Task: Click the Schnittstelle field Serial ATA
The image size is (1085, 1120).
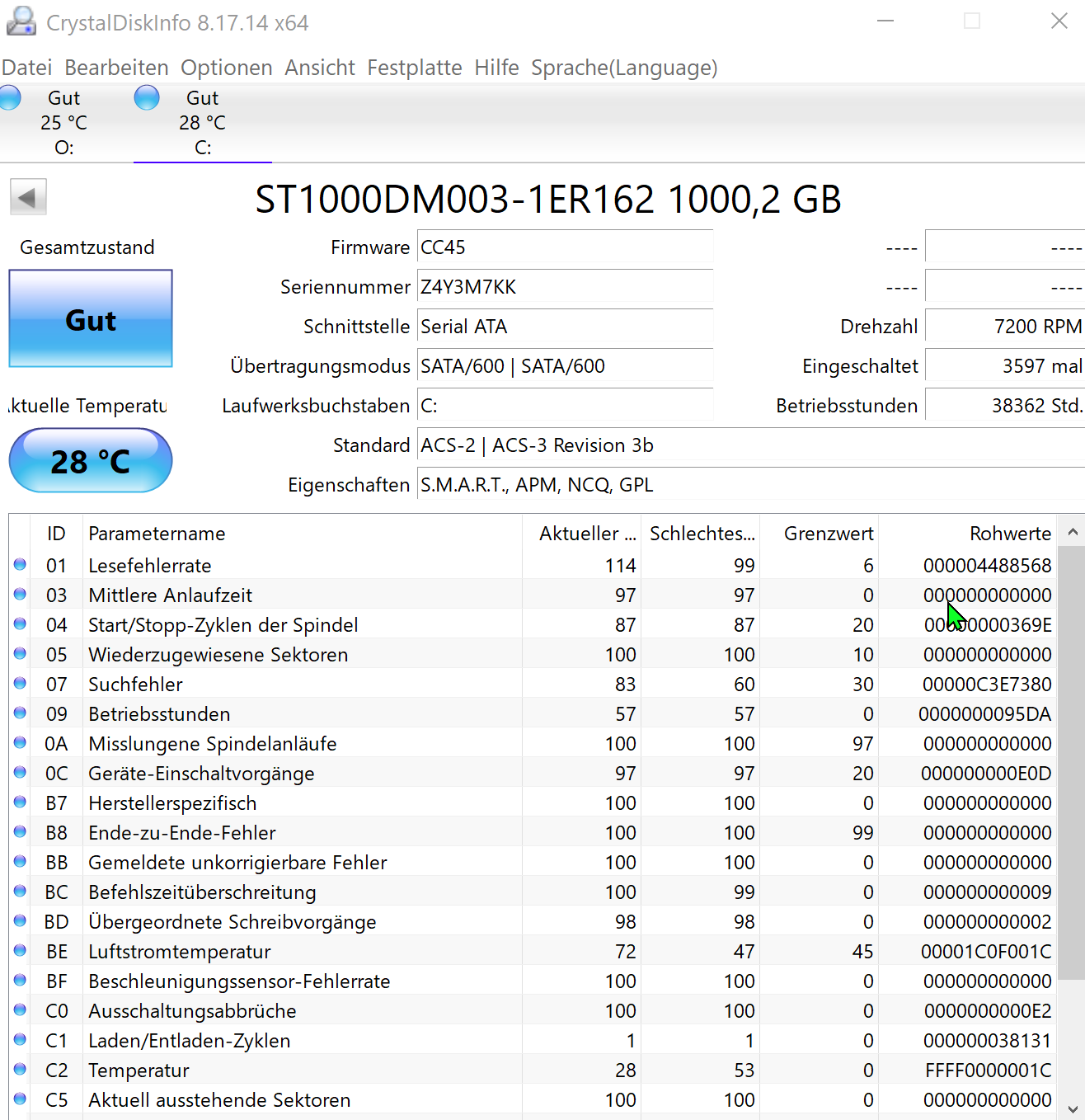Action: tap(565, 327)
